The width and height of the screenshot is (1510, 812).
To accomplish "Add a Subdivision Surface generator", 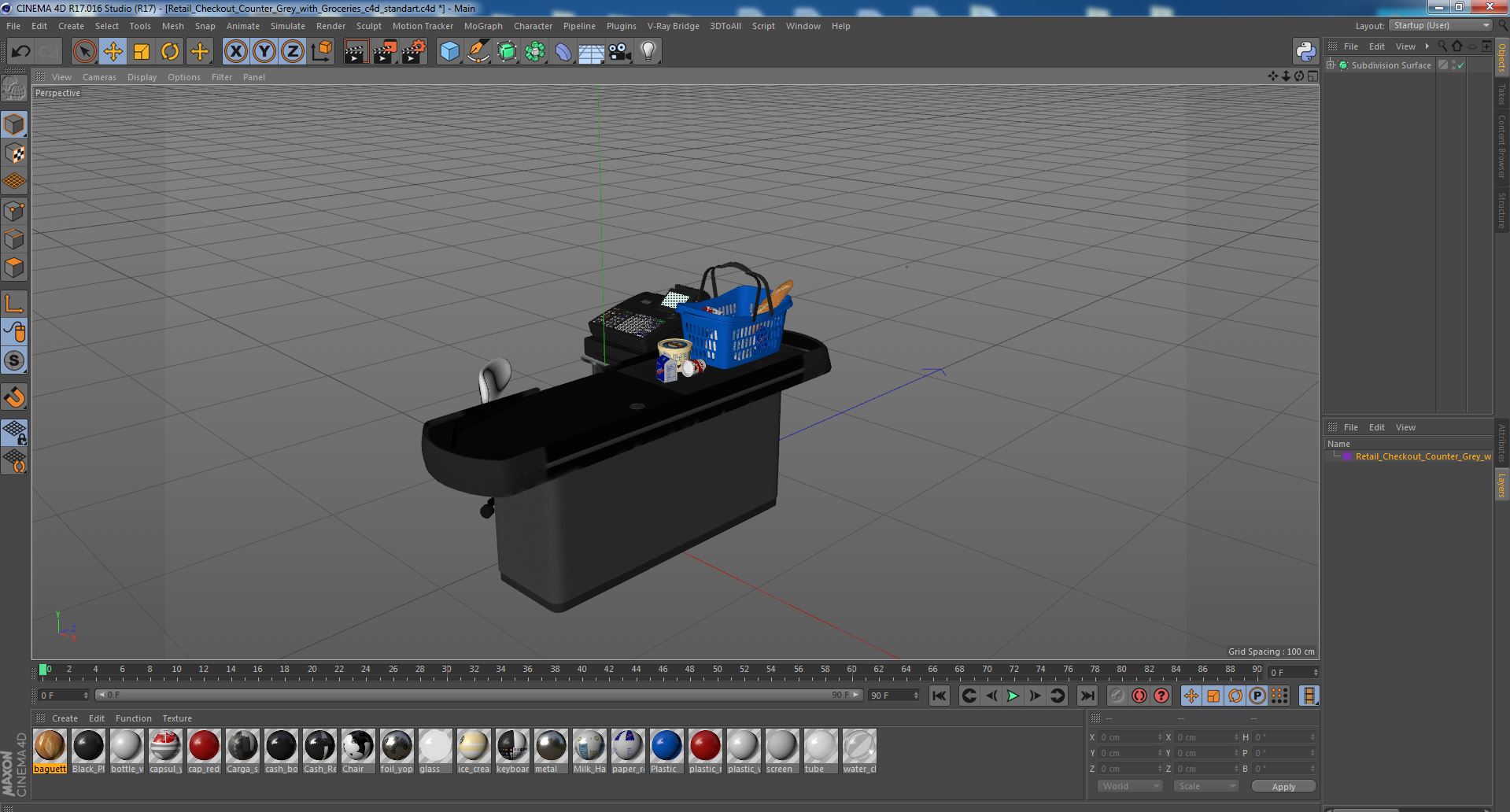I will click(x=507, y=52).
